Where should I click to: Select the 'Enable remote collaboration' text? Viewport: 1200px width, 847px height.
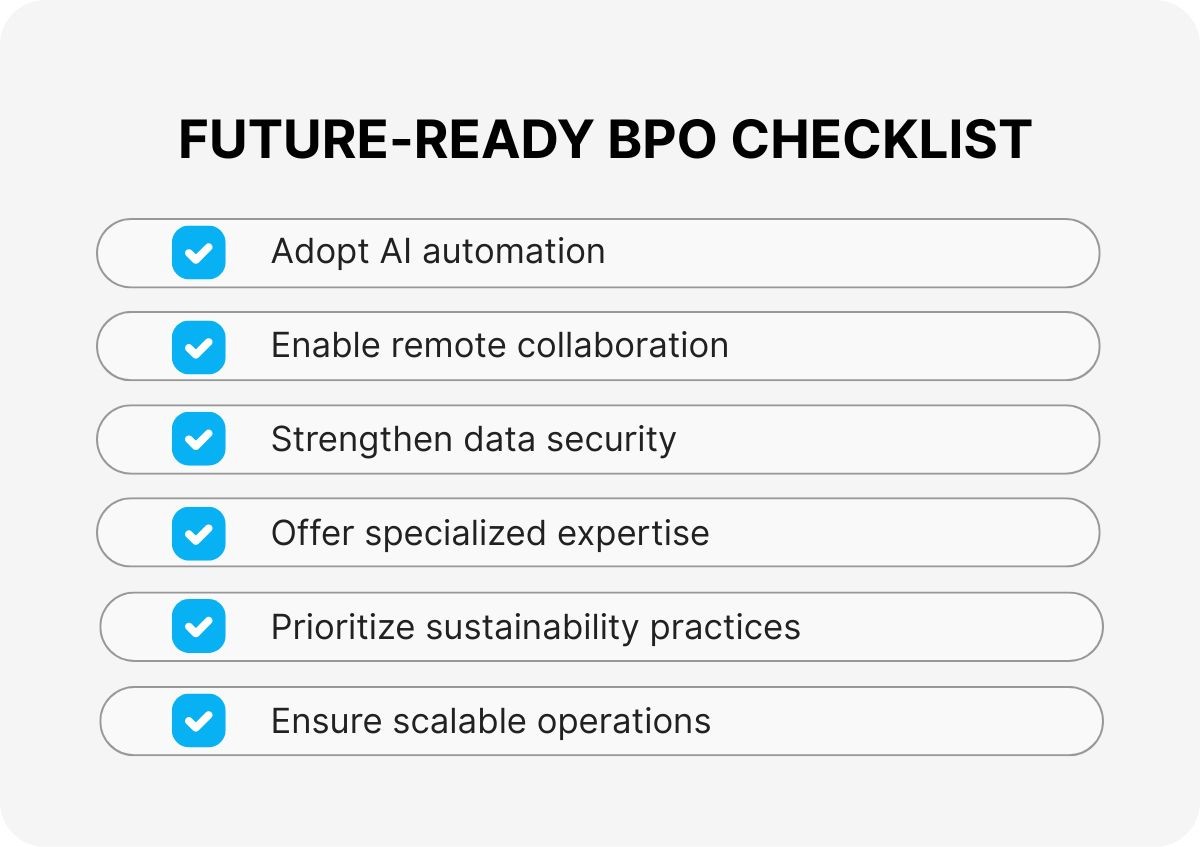499,346
